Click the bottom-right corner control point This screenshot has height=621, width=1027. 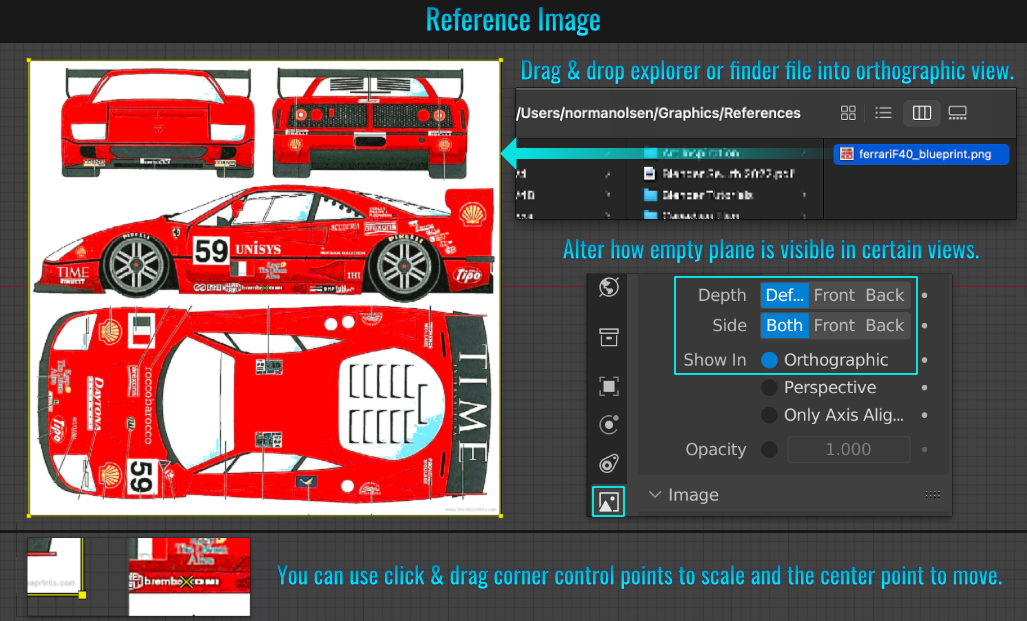coord(501,516)
